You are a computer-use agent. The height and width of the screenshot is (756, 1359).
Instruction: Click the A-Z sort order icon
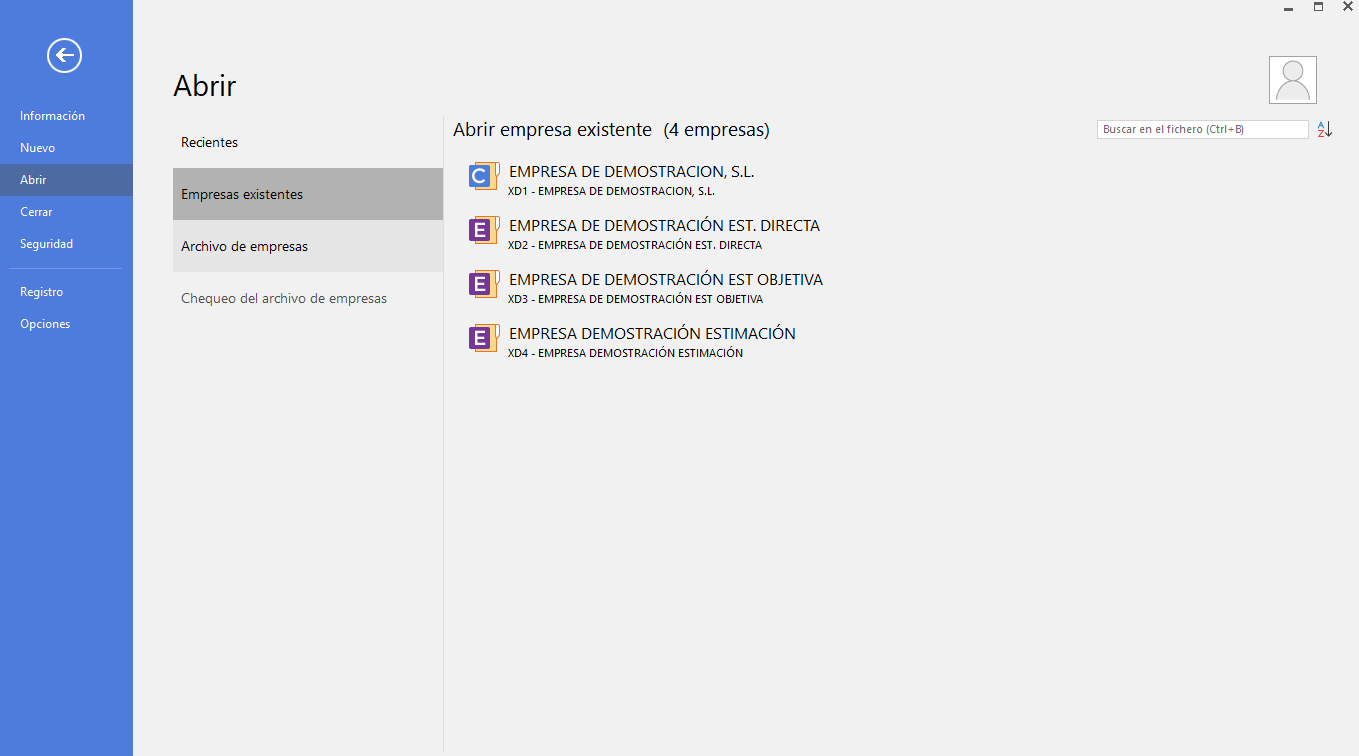1325,130
